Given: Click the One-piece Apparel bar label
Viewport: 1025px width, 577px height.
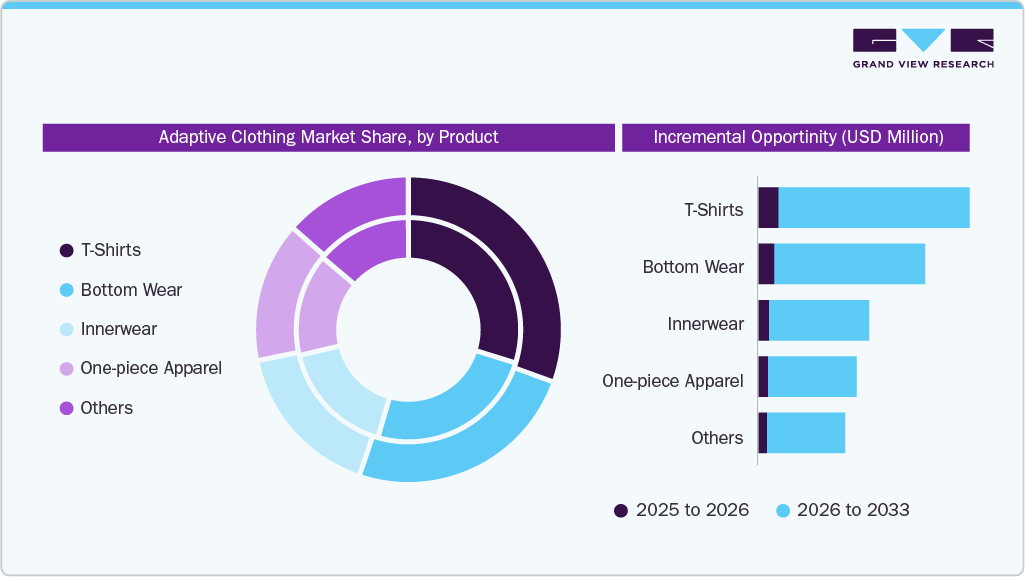Looking at the screenshot, I should tap(672, 381).
